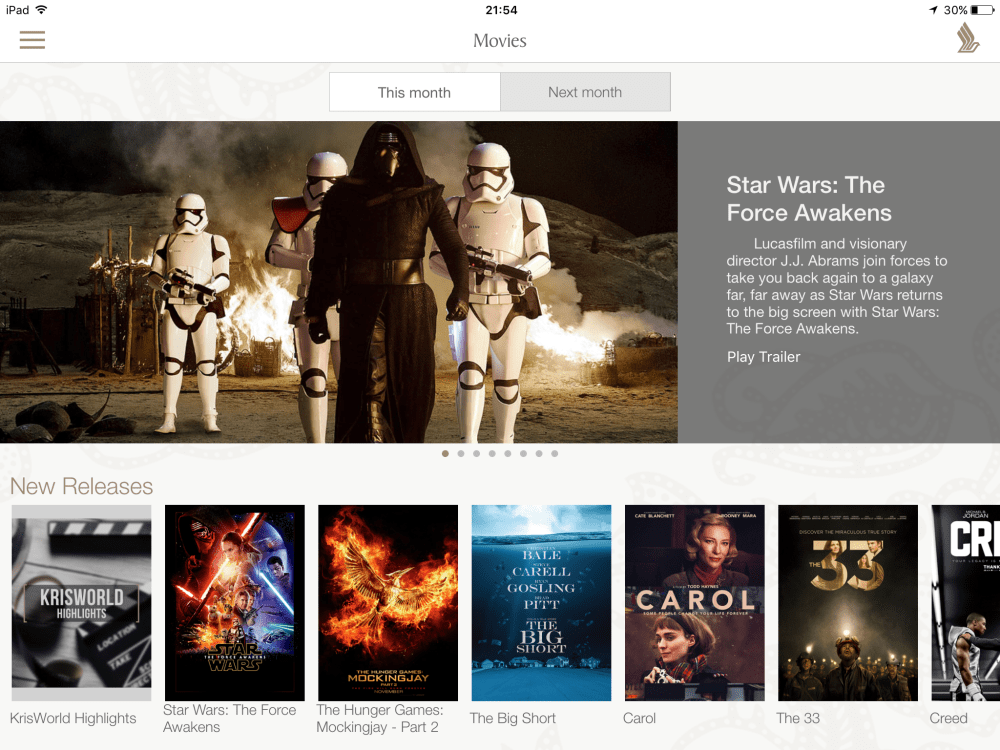Select The Hunger Games Mockingjay poster
Screen dimensions: 1000x750
[x=388, y=602]
